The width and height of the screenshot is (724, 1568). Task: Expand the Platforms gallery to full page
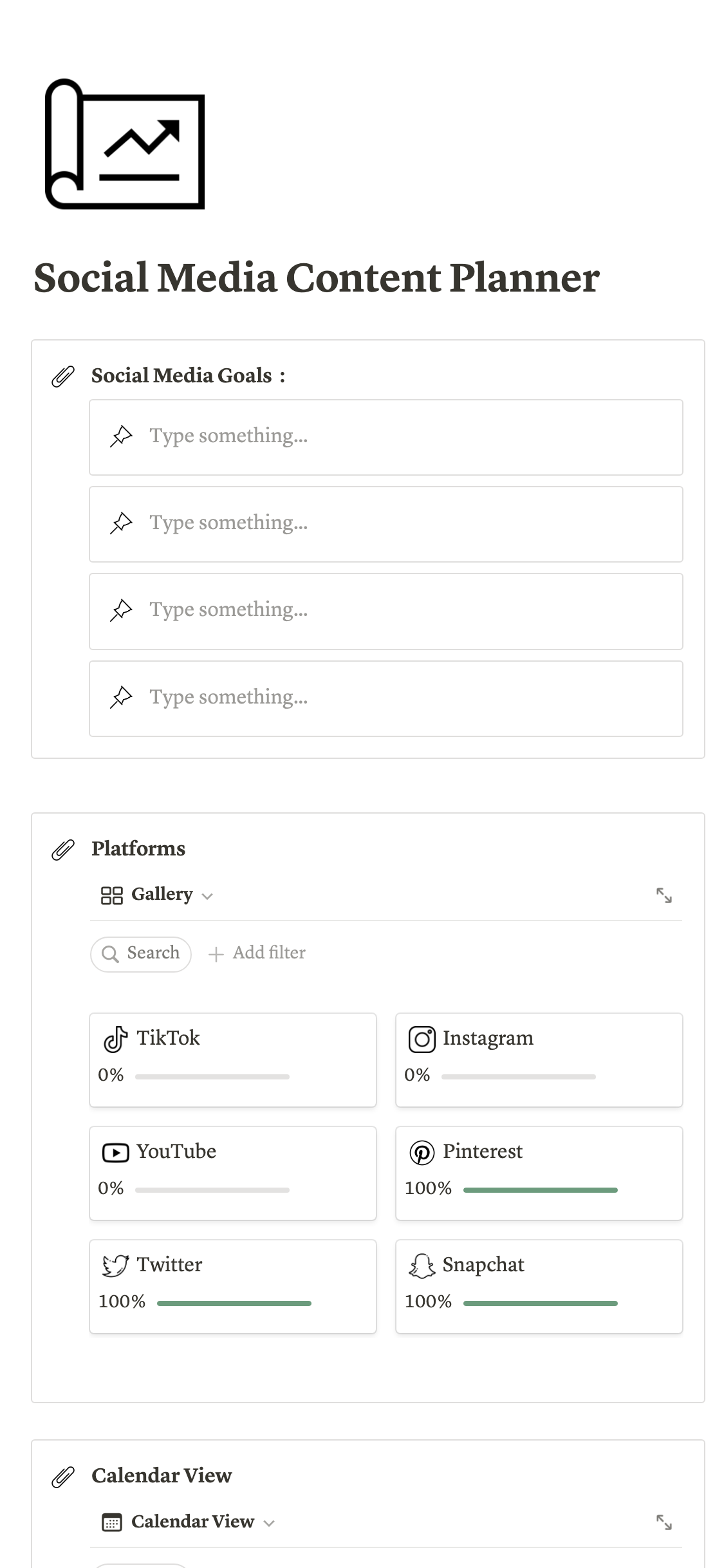664,895
